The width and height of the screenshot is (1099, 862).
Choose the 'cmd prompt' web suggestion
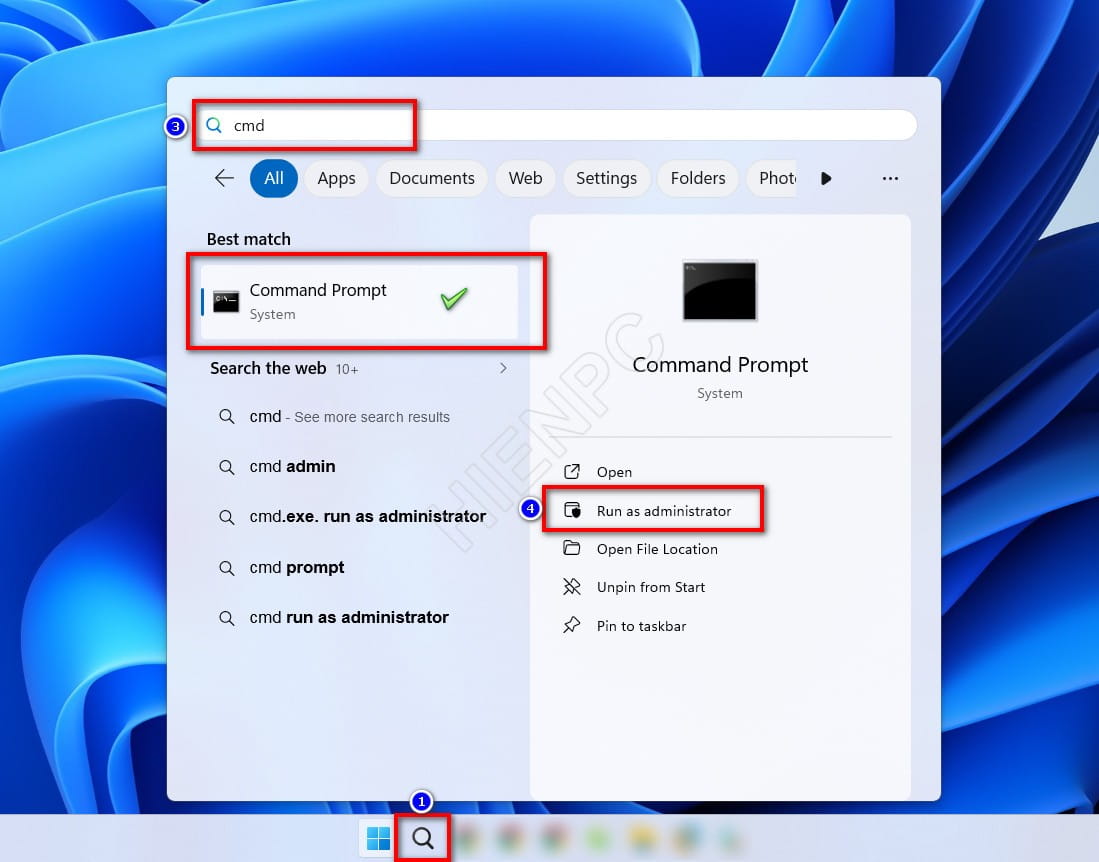tap(359, 568)
